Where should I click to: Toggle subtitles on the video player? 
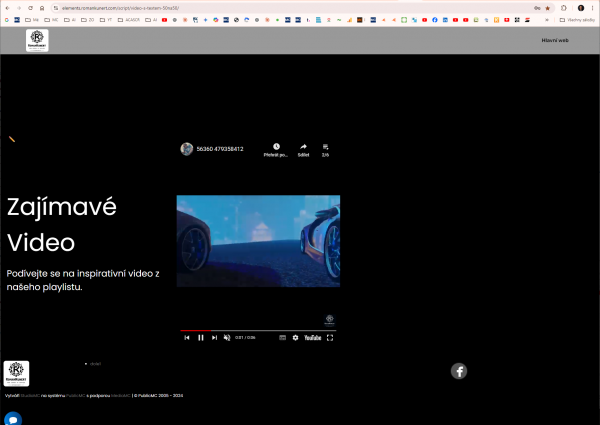[x=282, y=338]
